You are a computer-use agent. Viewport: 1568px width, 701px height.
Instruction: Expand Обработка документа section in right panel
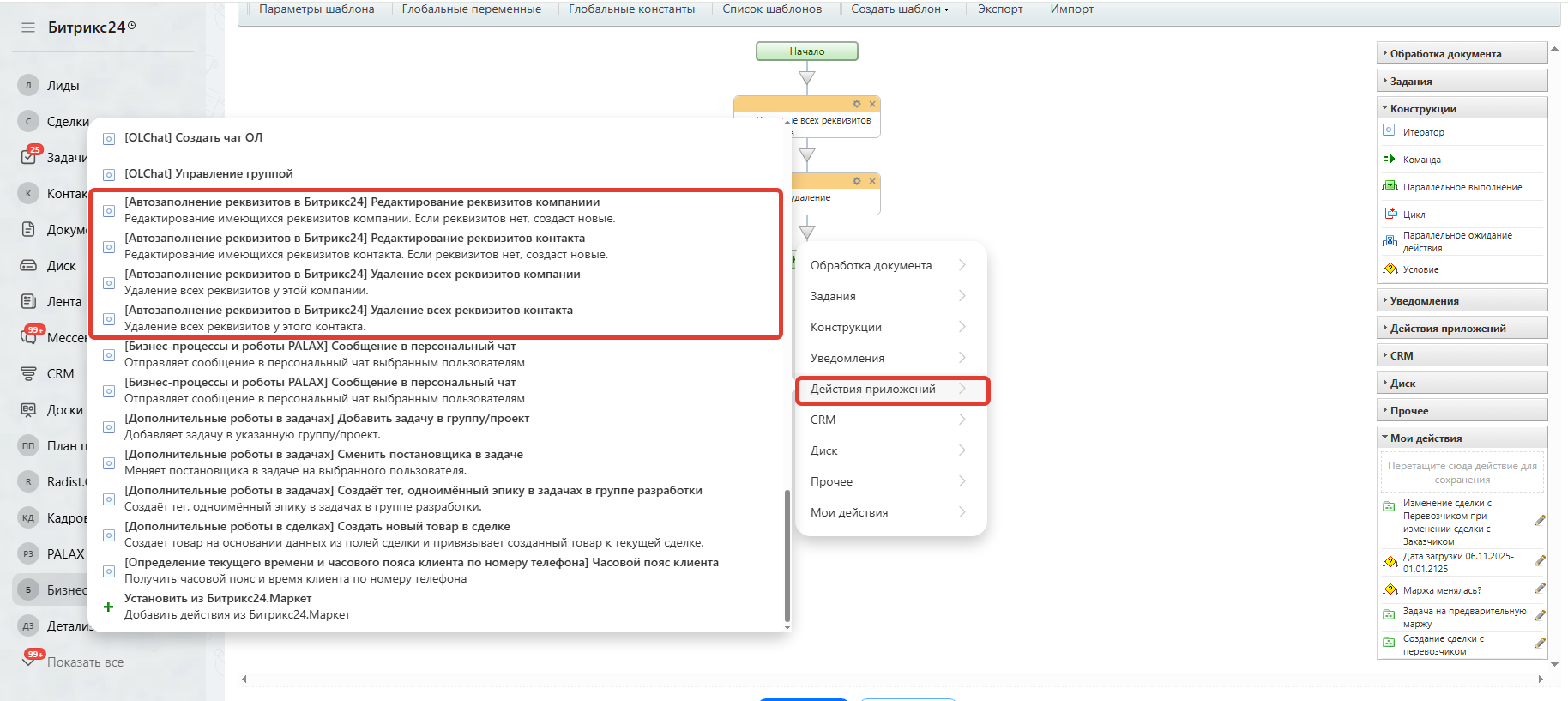[x=1462, y=53]
